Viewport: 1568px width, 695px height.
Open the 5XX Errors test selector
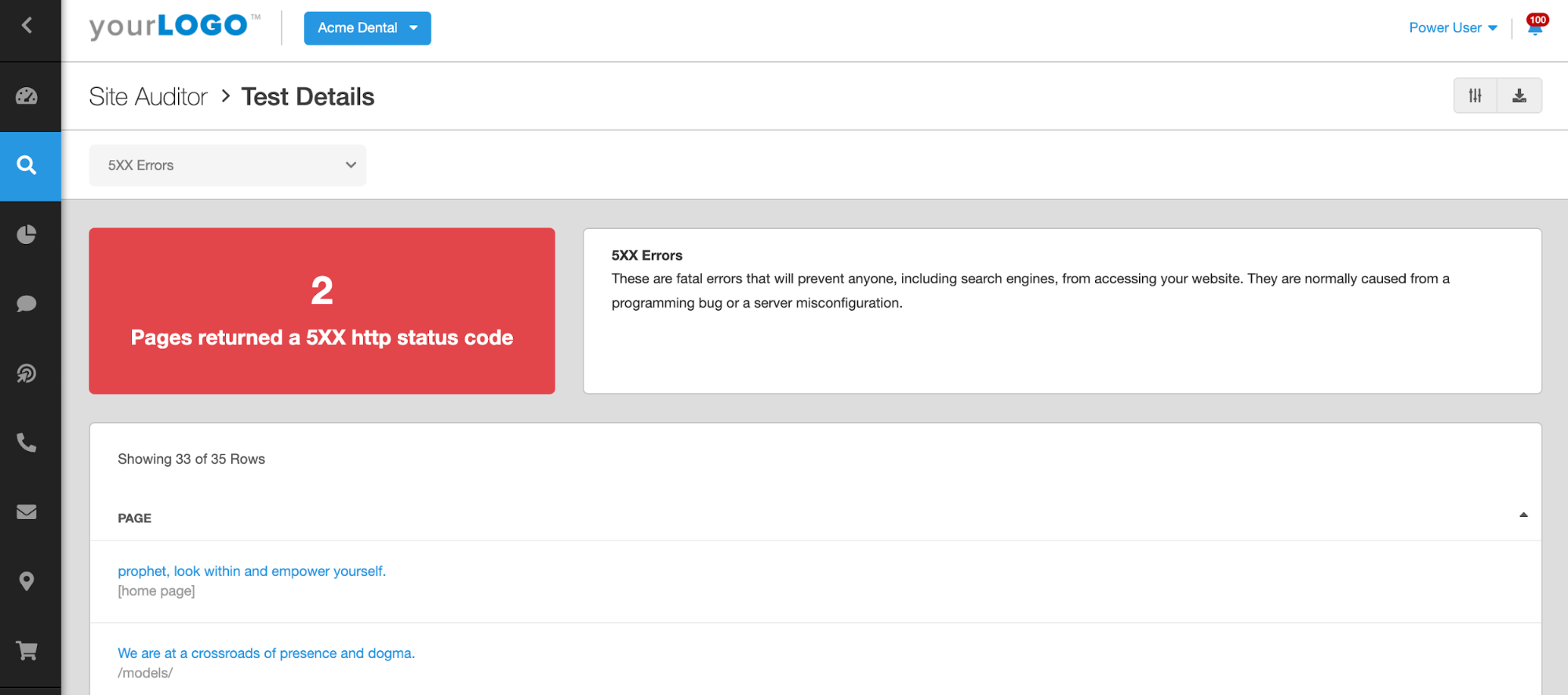pyautogui.click(x=227, y=166)
